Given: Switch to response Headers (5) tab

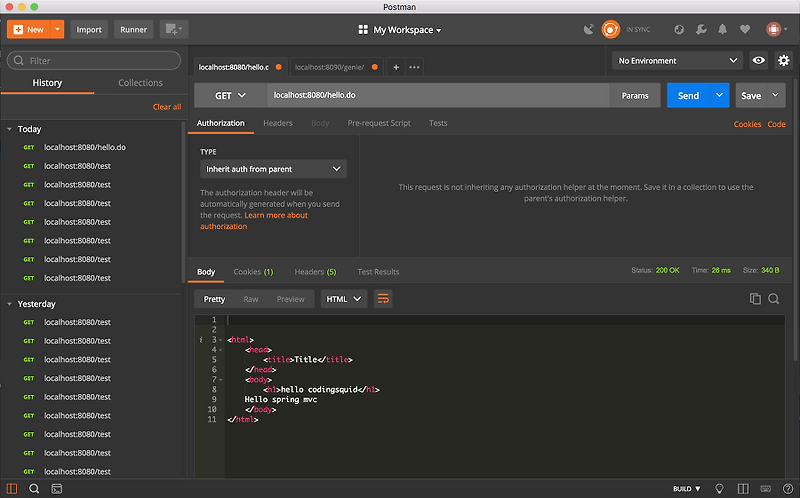Looking at the screenshot, I should click(315, 272).
